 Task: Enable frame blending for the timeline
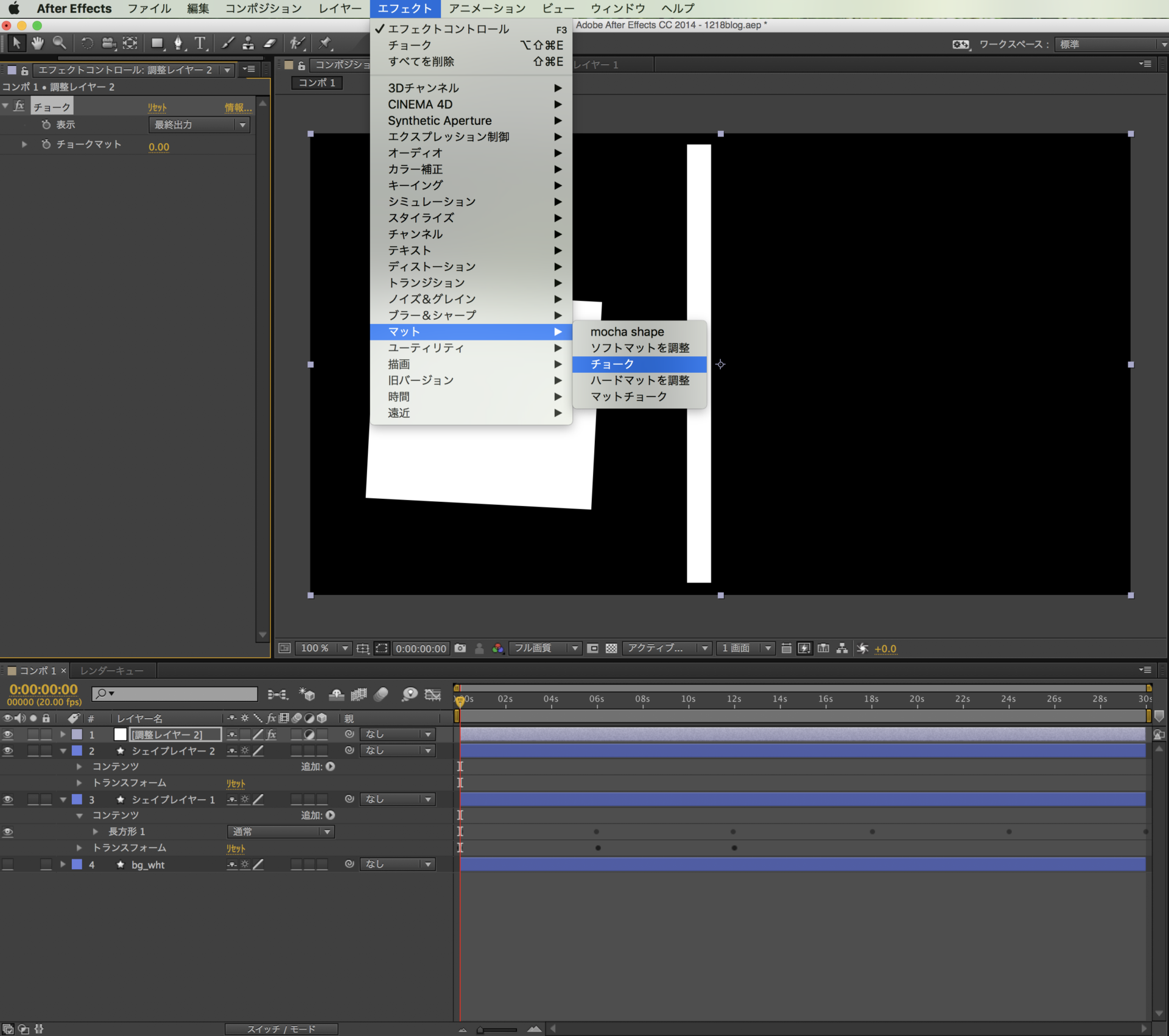tap(359, 695)
